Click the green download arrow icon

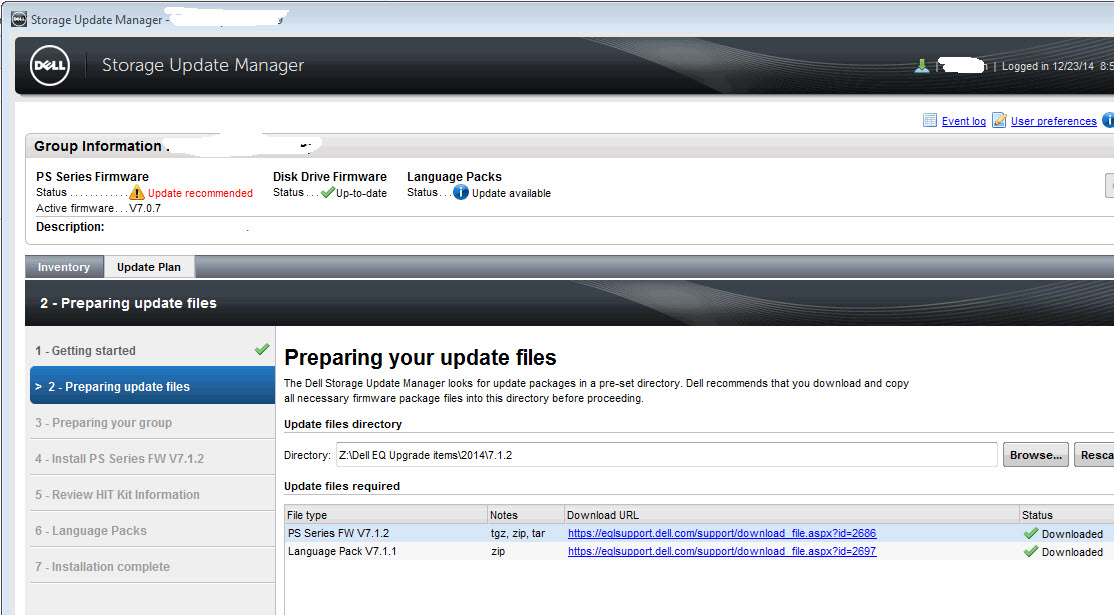click(921, 66)
